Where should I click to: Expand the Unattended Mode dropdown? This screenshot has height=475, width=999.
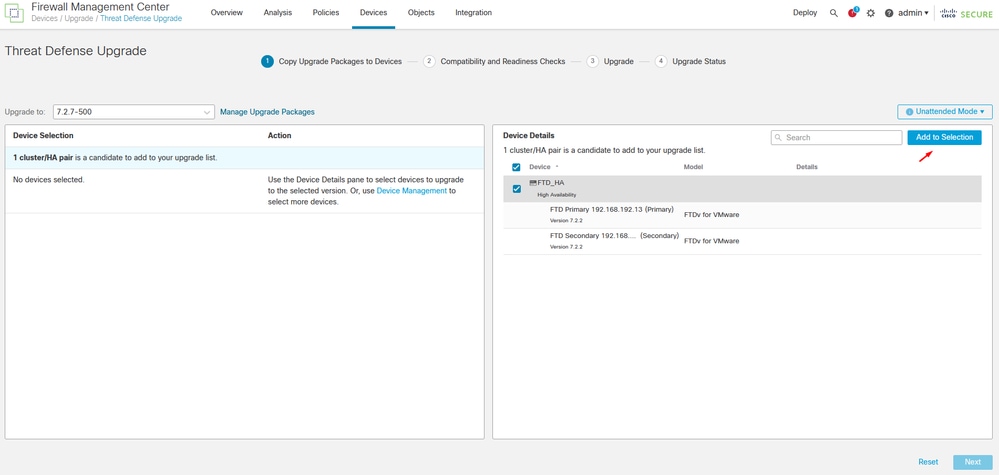(945, 111)
